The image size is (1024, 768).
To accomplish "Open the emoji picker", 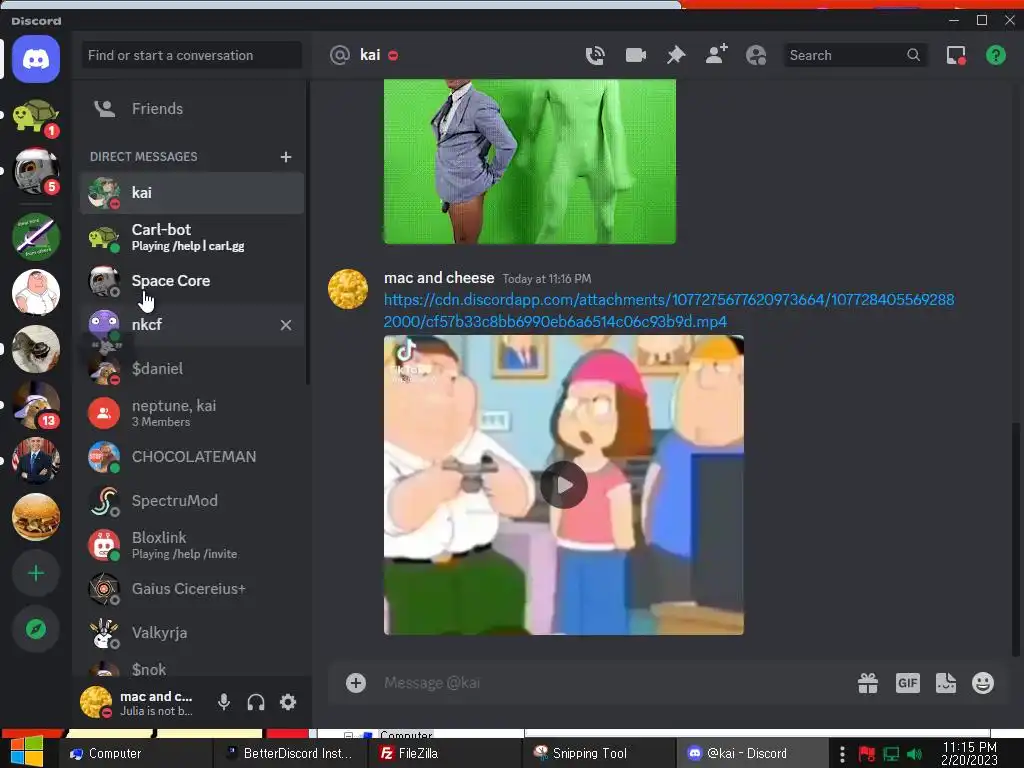I will [x=983, y=683].
